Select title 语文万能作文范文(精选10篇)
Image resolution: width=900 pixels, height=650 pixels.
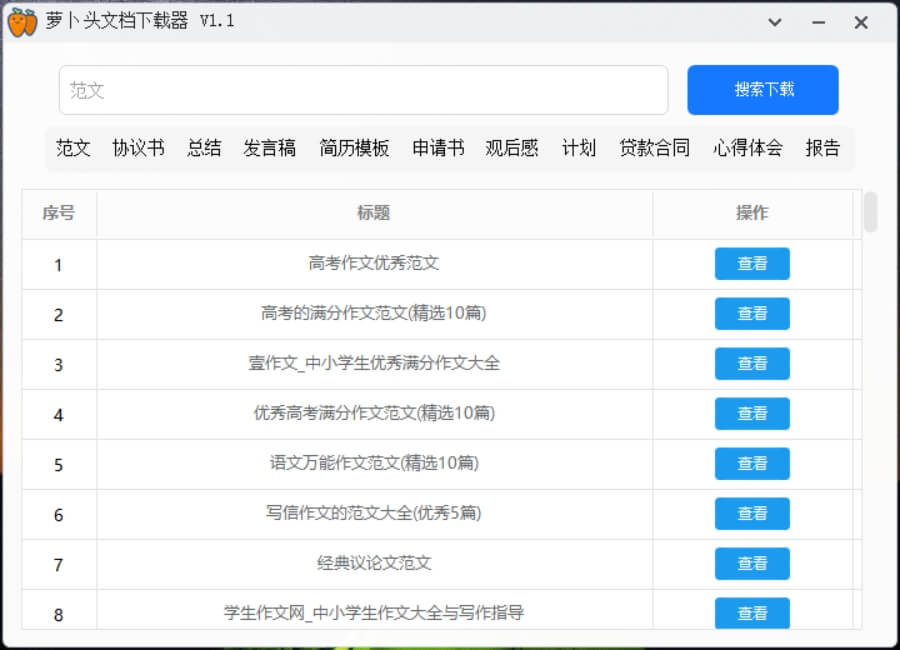[x=374, y=463]
